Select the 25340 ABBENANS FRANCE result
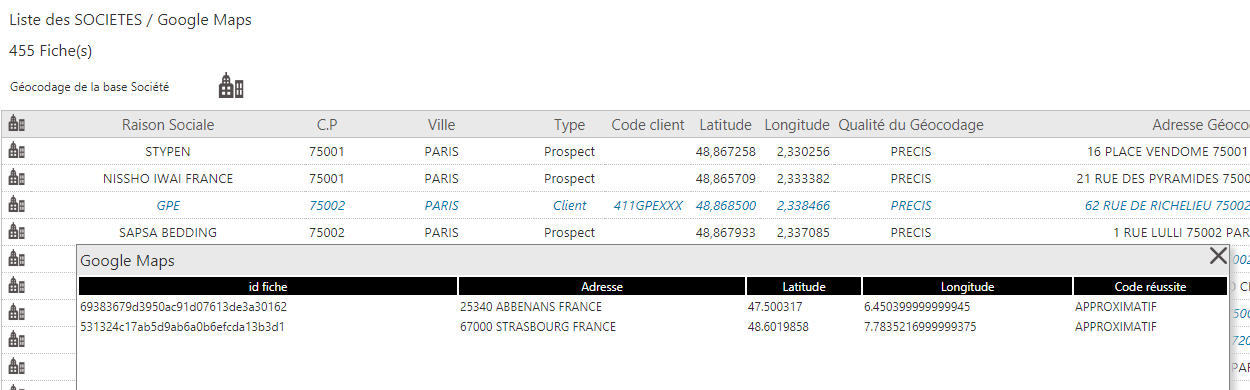 point(531,307)
